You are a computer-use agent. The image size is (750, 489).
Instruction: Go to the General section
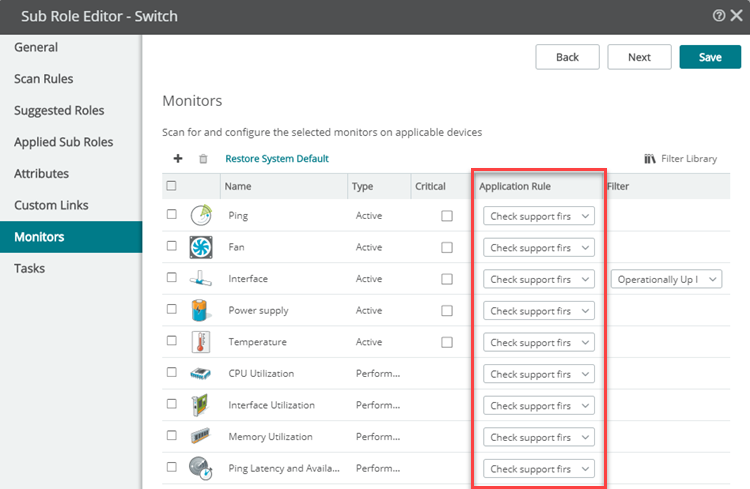[x=71, y=47]
